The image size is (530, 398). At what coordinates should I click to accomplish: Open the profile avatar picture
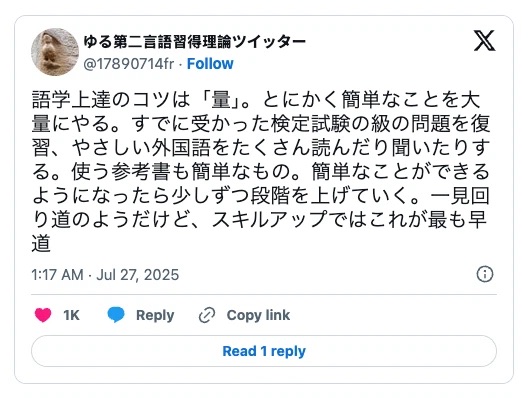(x=55, y=52)
